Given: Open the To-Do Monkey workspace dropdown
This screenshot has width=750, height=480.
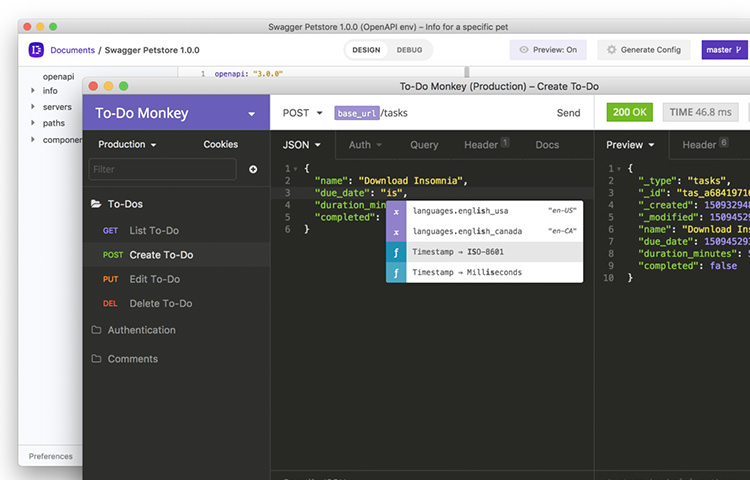Looking at the screenshot, I should point(176,113).
